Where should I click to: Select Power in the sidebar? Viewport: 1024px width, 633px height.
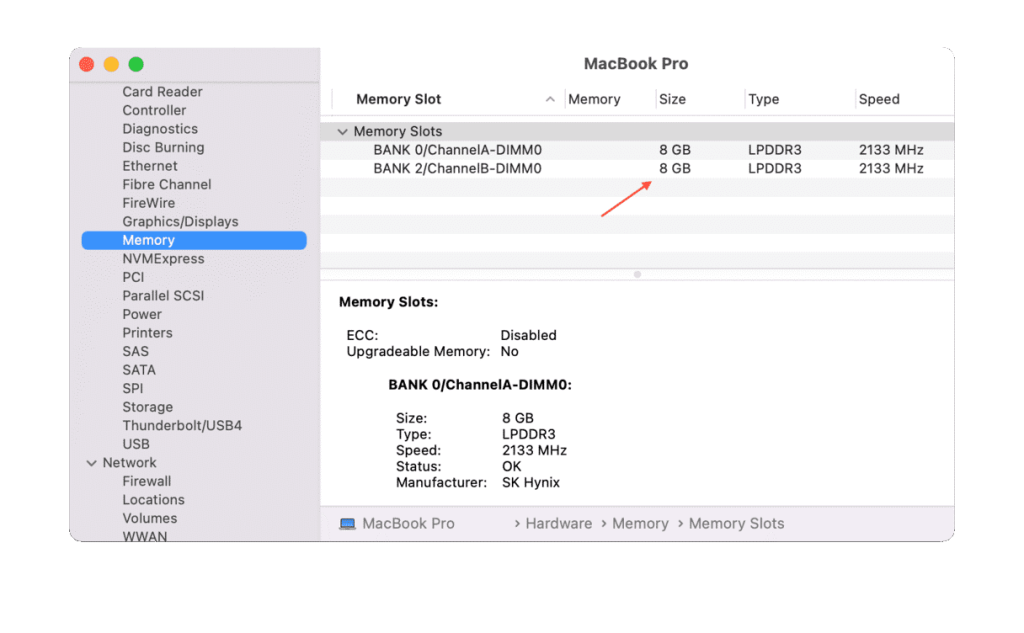[142, 315]
